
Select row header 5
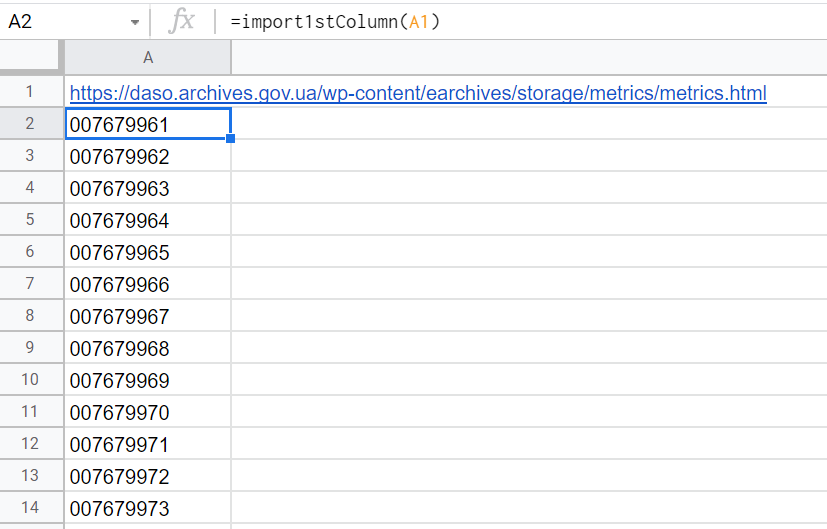[x=31, y=219]
